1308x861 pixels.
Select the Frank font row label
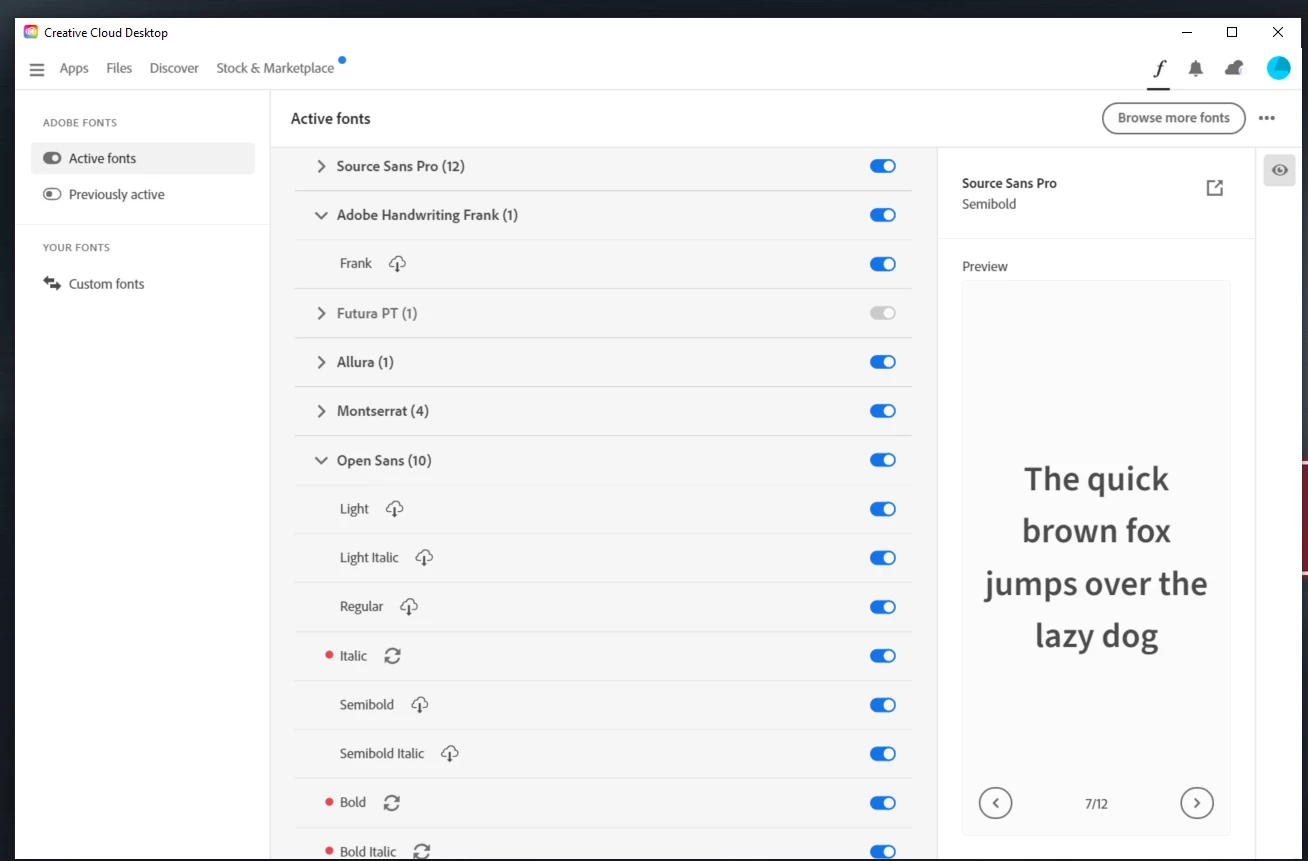(356, 264)
